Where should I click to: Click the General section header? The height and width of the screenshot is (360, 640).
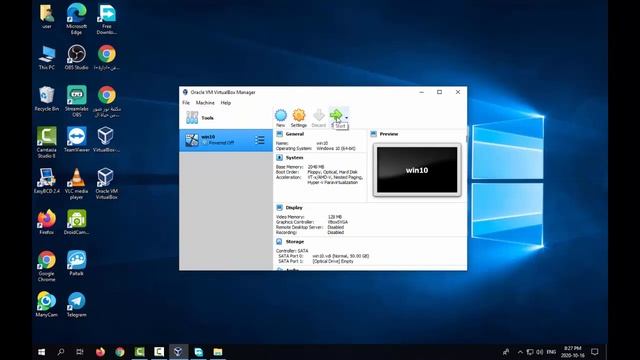pyautogui.click(x=295, y=134)
